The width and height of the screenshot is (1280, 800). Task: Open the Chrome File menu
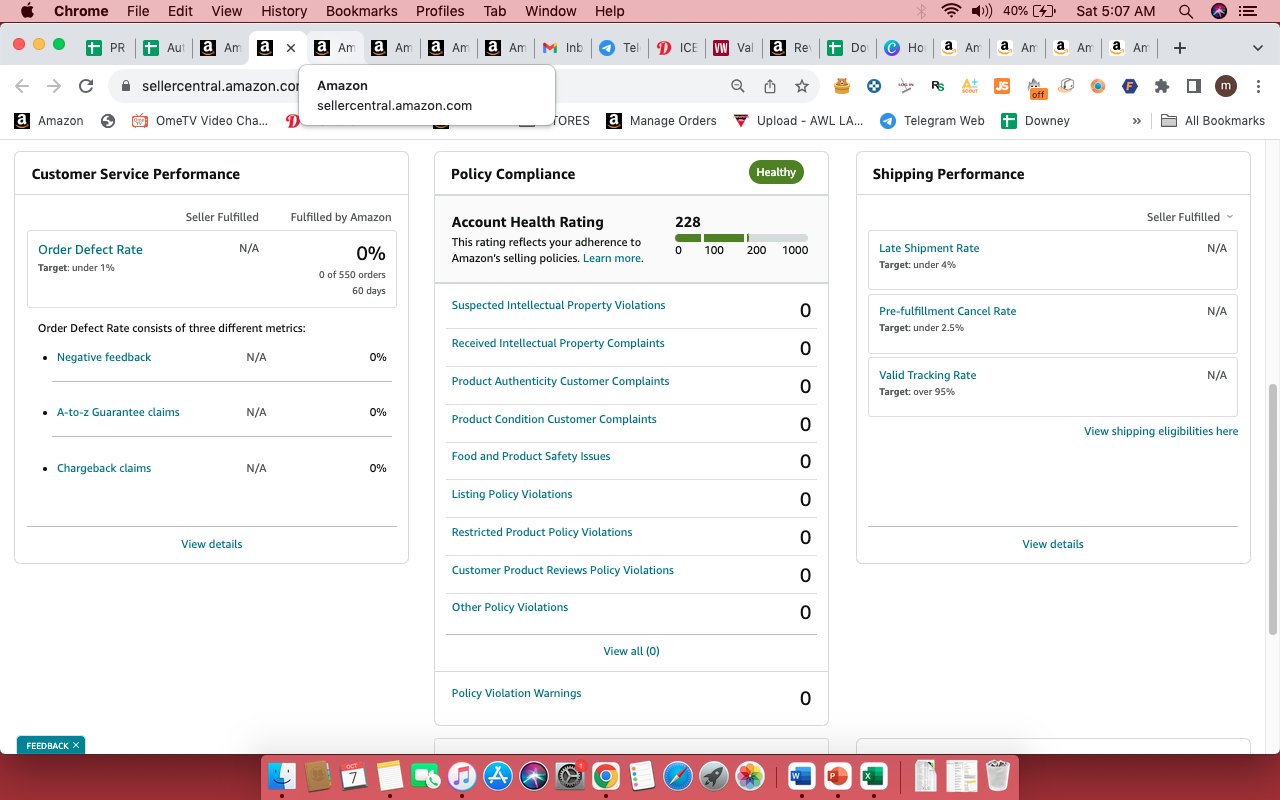138,11
